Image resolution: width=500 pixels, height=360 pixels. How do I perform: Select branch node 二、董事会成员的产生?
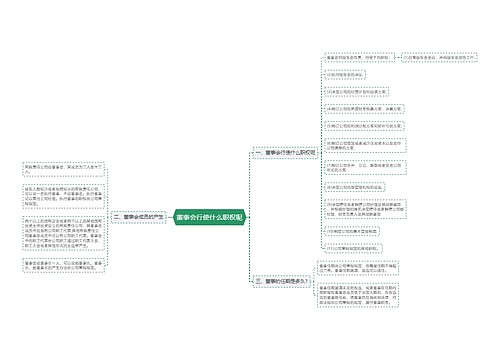pos(139,217)
